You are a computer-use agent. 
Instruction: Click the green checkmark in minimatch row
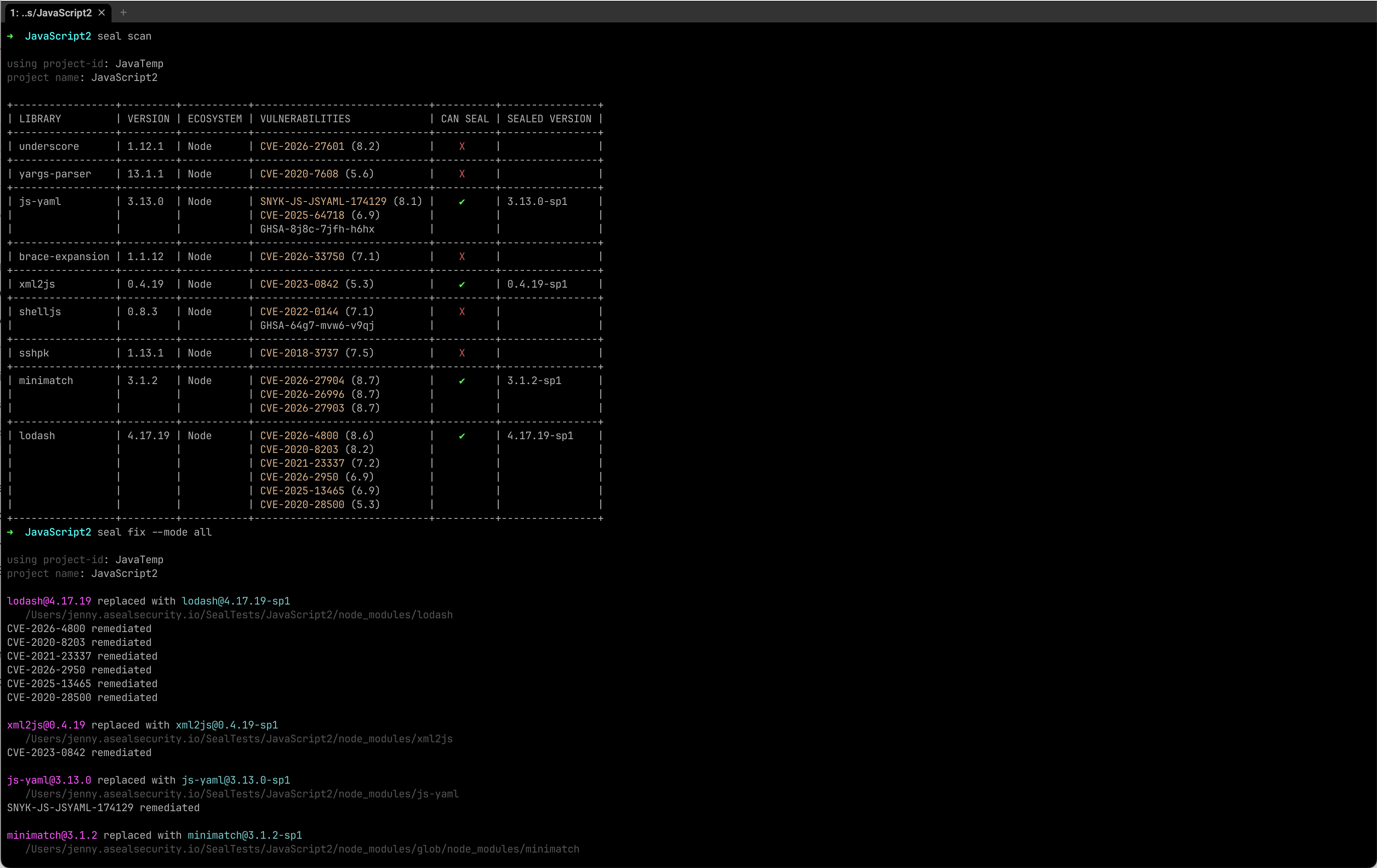462,381
